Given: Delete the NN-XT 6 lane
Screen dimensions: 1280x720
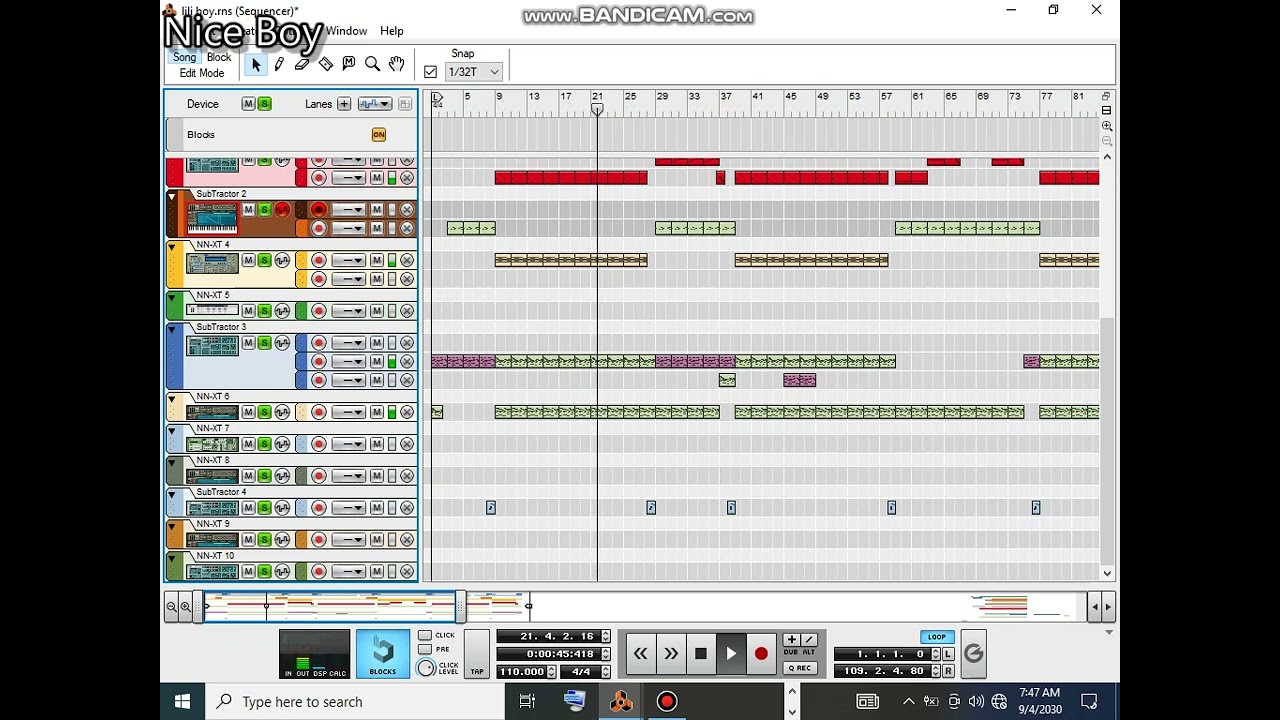Looking at the screenshot, I should click(x=407, y=412).
